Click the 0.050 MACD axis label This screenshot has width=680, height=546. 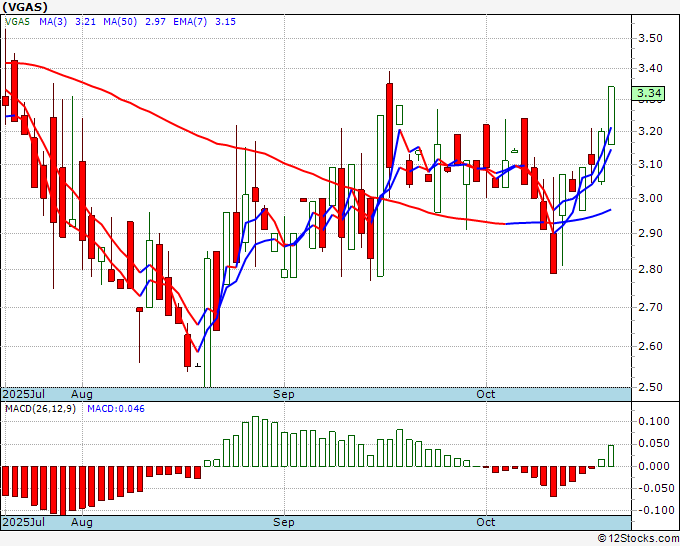pyautogui.click(x=654, y=444)
